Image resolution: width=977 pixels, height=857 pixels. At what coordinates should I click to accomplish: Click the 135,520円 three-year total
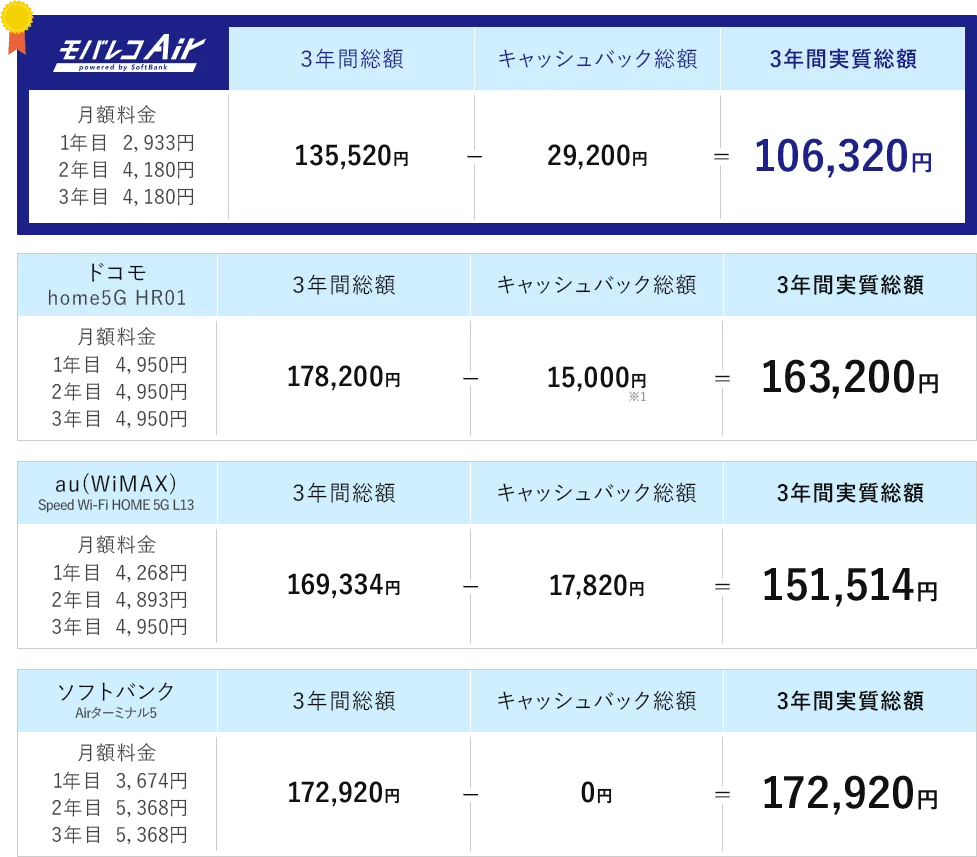click(x=352, y=157)
